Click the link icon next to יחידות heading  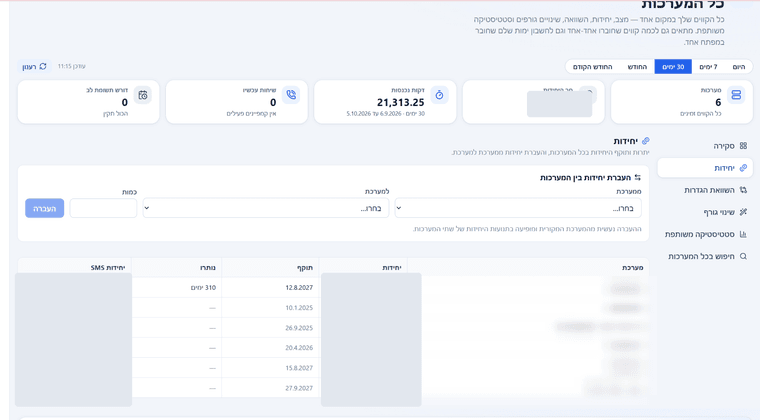pos(645,141)
